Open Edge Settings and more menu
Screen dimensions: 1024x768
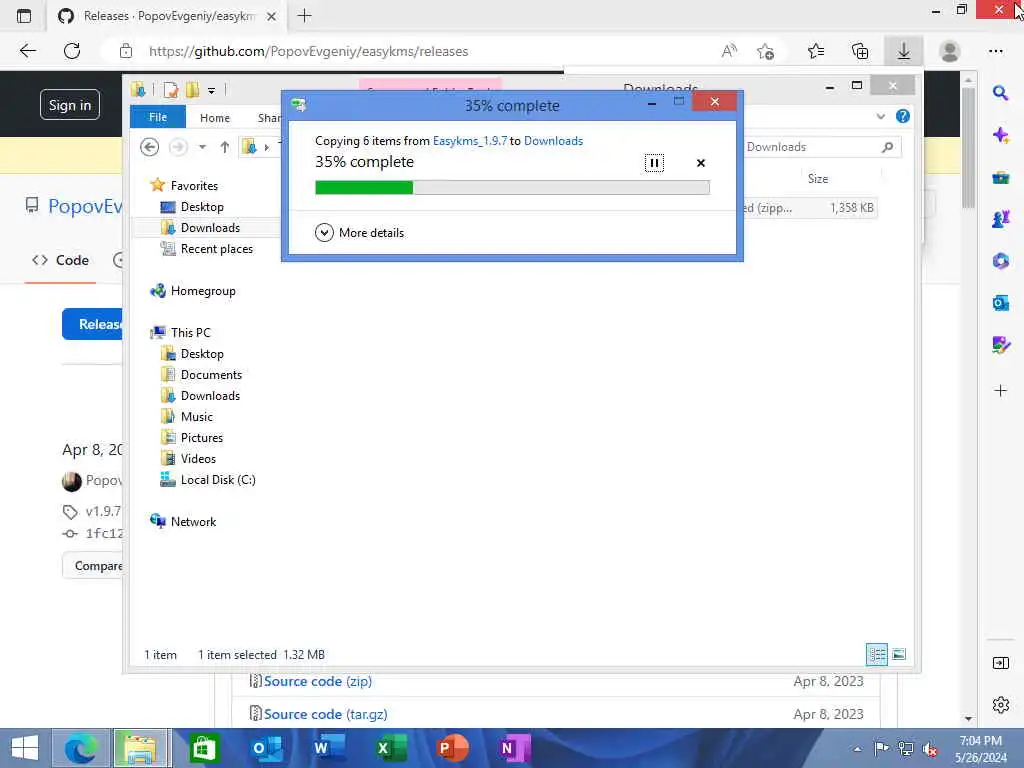[x=995, y=51]
